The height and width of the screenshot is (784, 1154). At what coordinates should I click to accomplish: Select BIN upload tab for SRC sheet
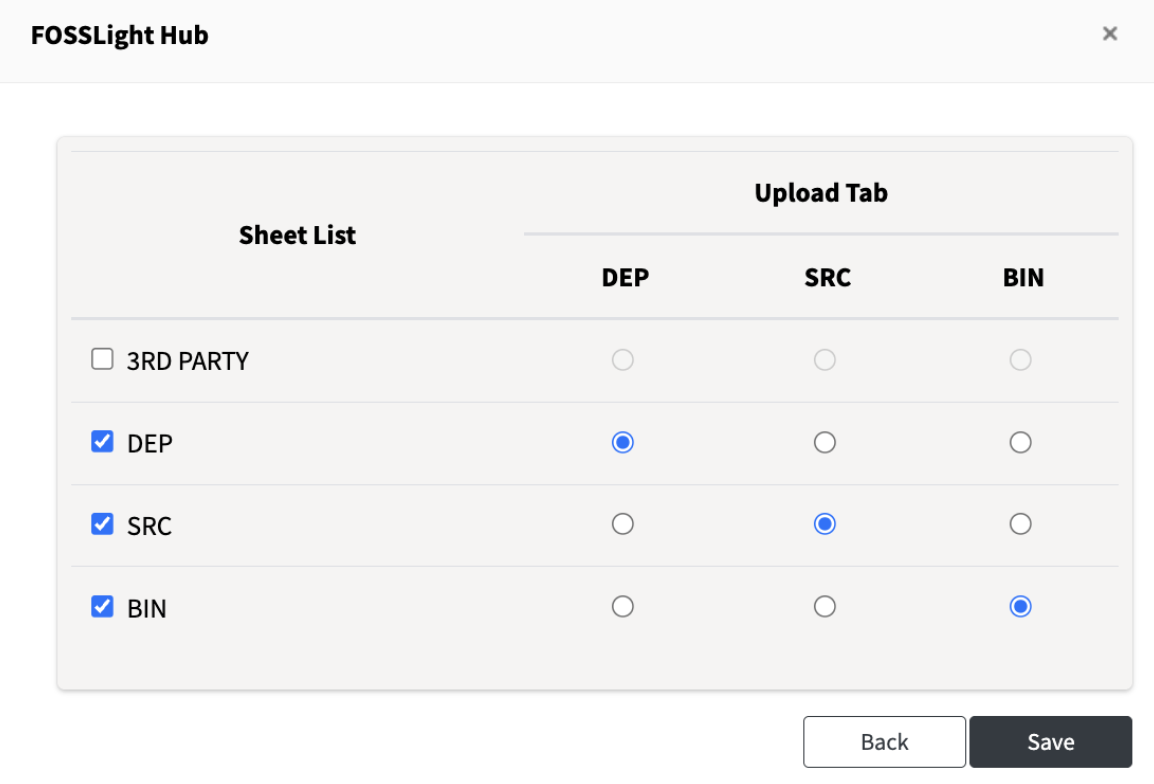click(1021, 523)
